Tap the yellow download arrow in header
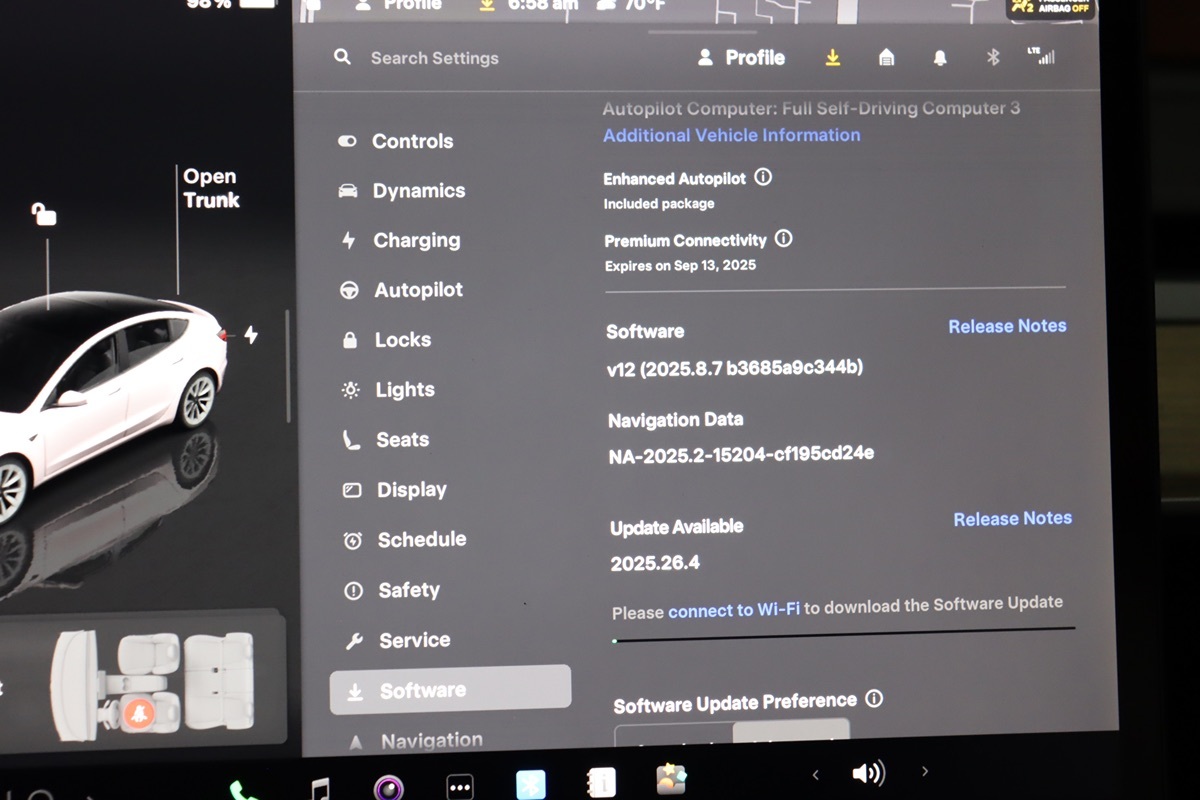1200x800 pixels. click(x=832, y=58)
